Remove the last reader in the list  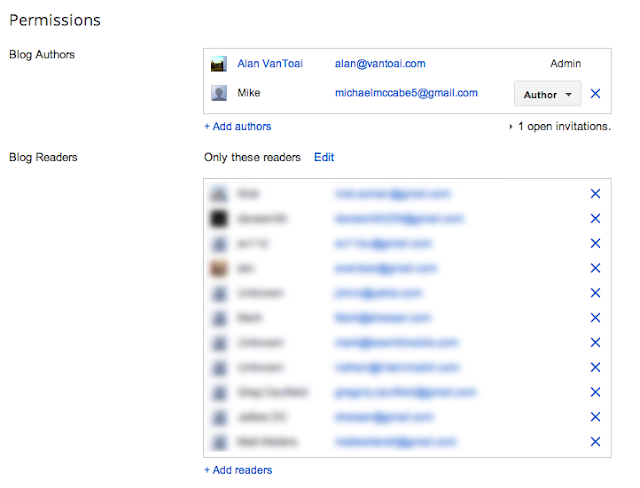point(595,441)
